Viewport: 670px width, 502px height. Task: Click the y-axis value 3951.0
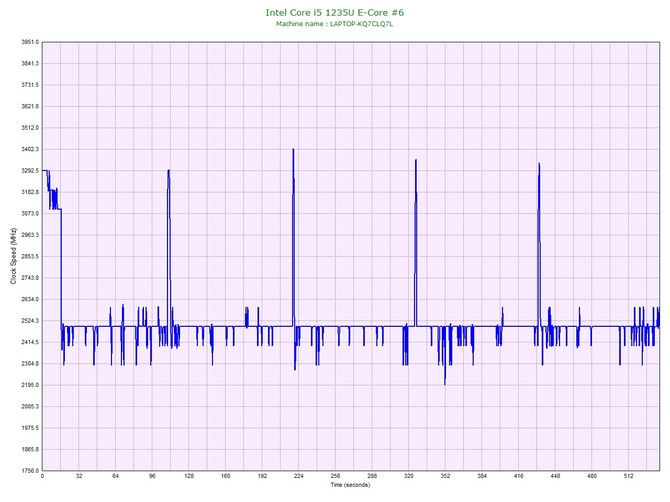[30, 42]
